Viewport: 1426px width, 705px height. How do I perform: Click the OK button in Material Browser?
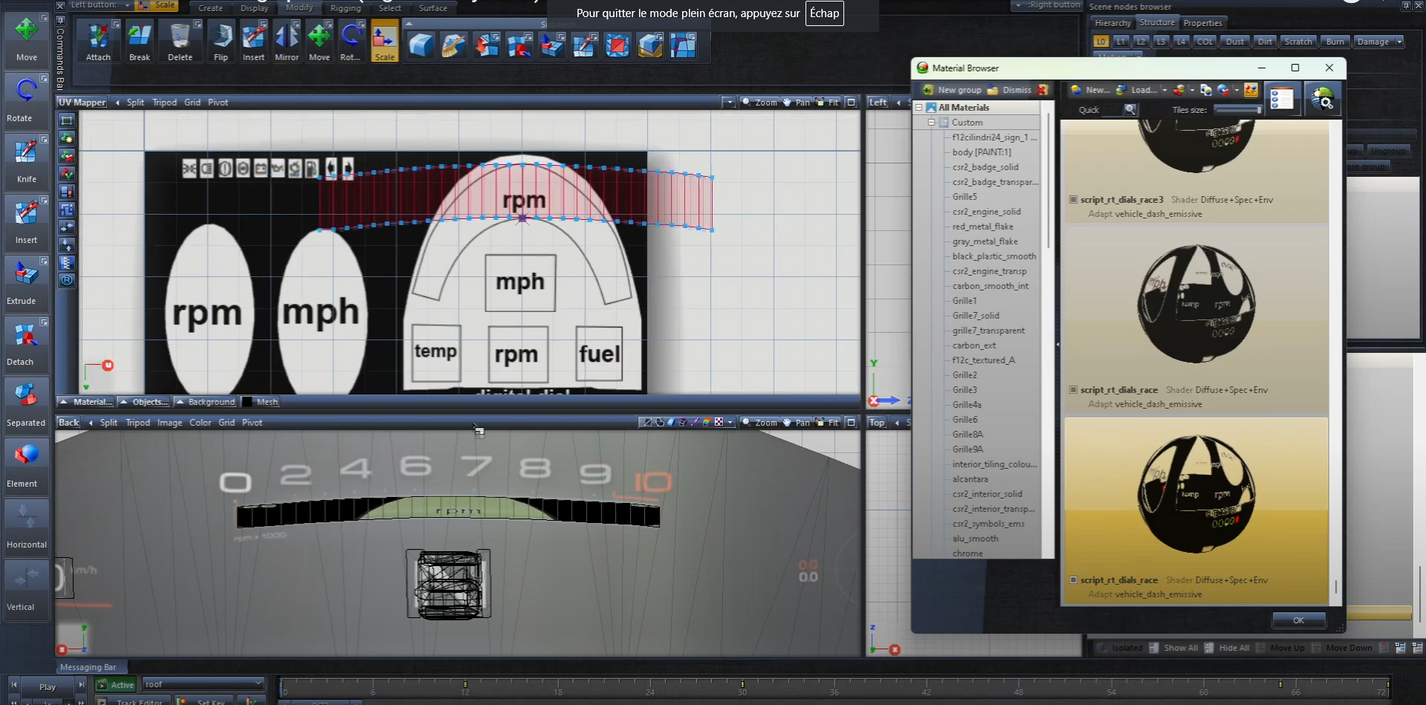tap(1298, 620)
